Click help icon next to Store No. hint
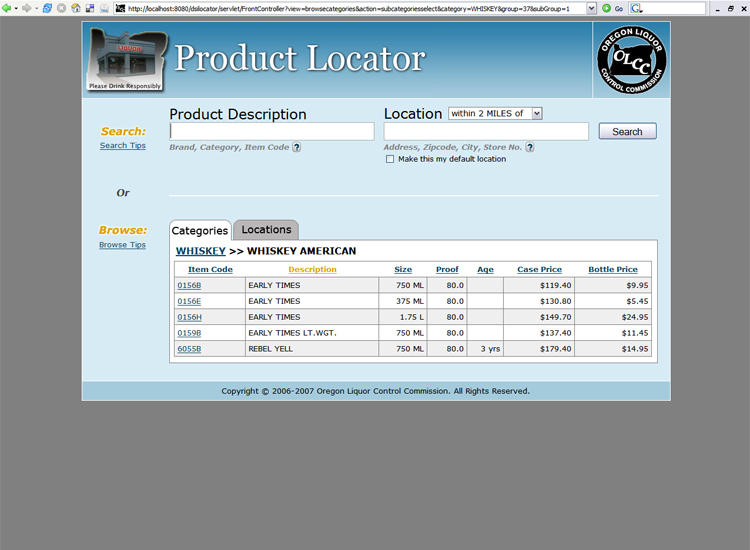The width and height of the screenshot is (750, 550). point(529,147)
